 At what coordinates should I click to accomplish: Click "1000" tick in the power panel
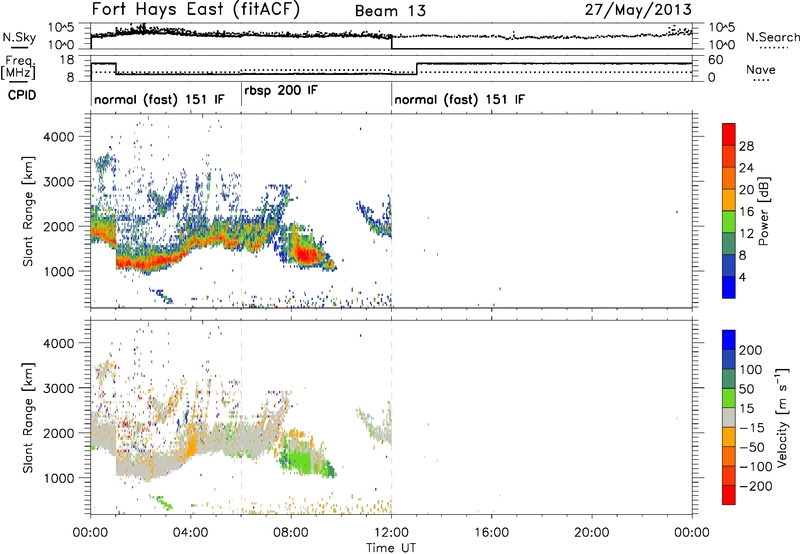tap(58, 271)
